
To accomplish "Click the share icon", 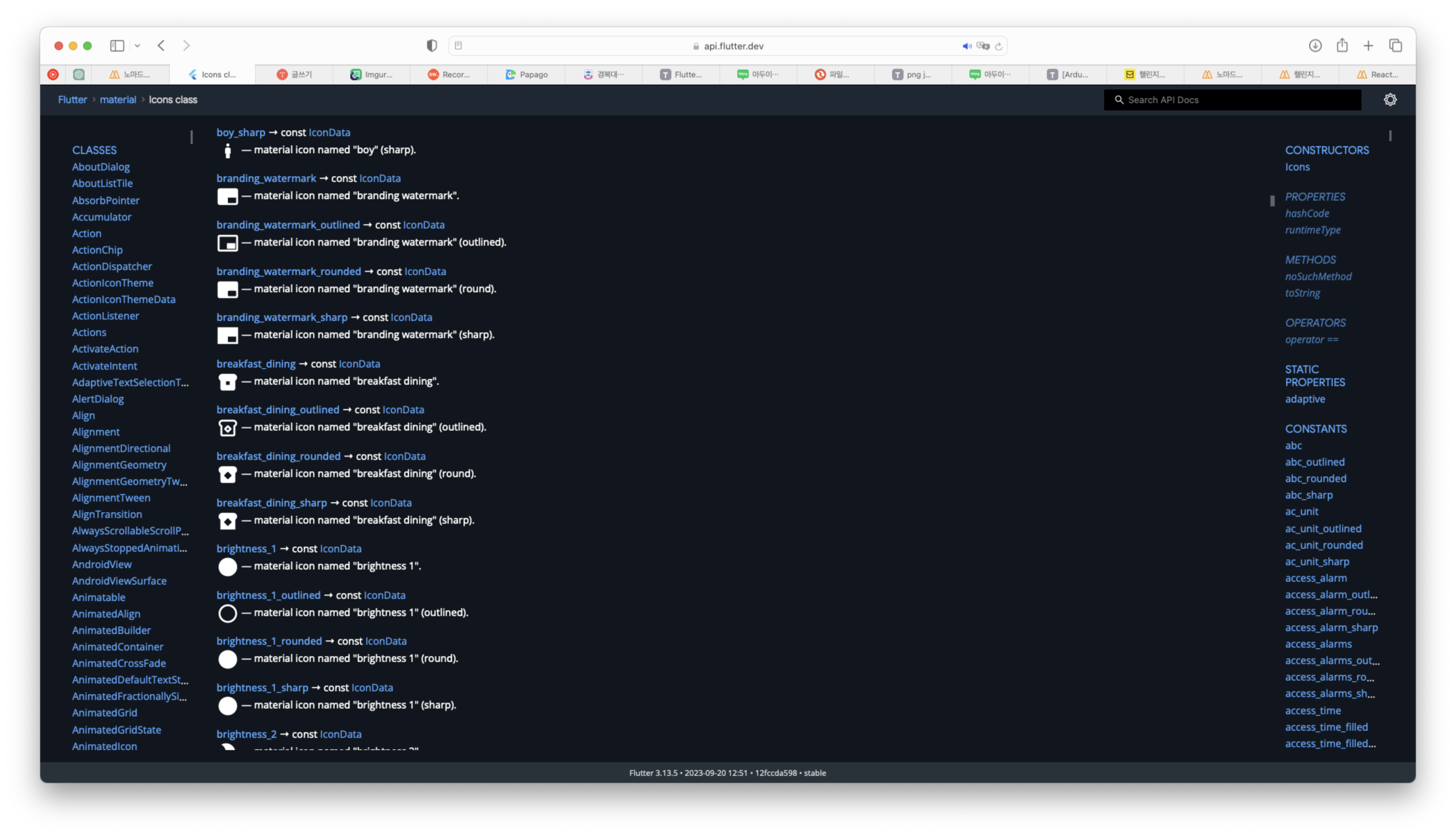I will pyautogui.click(x=1342, y=45).
